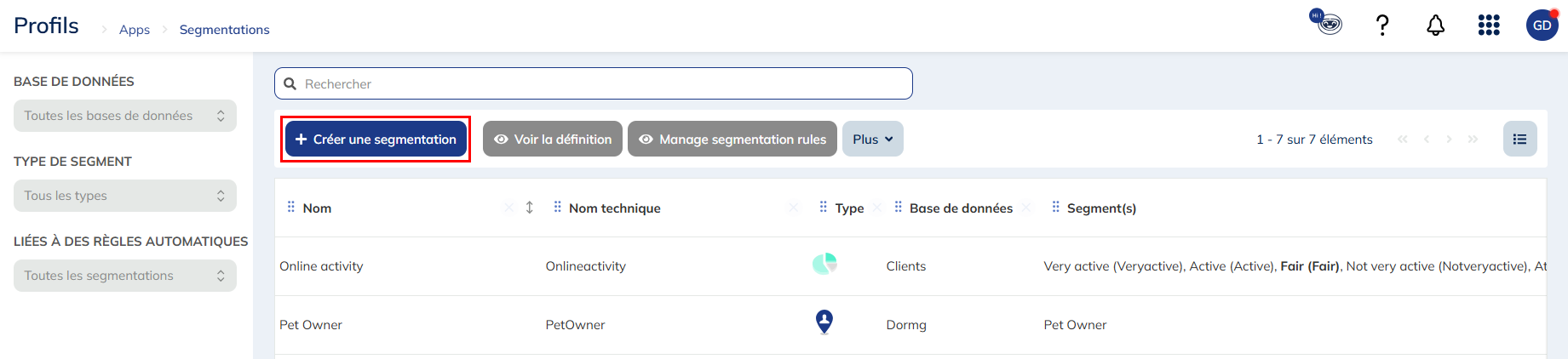1568x359 pixels.
Task: Click Voir la définition button
Action: (552, 140)
